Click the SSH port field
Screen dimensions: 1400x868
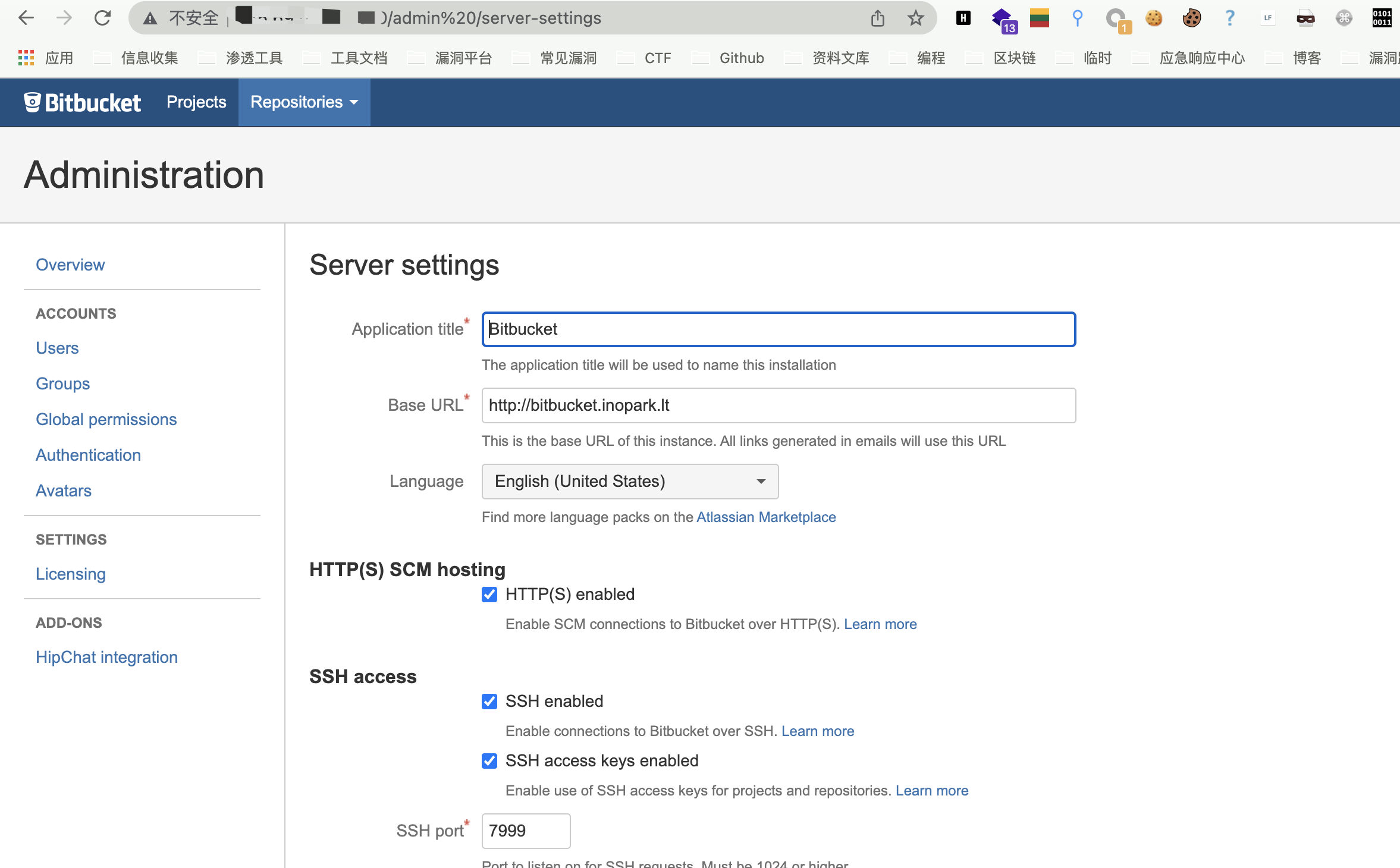tap(526, 831)
